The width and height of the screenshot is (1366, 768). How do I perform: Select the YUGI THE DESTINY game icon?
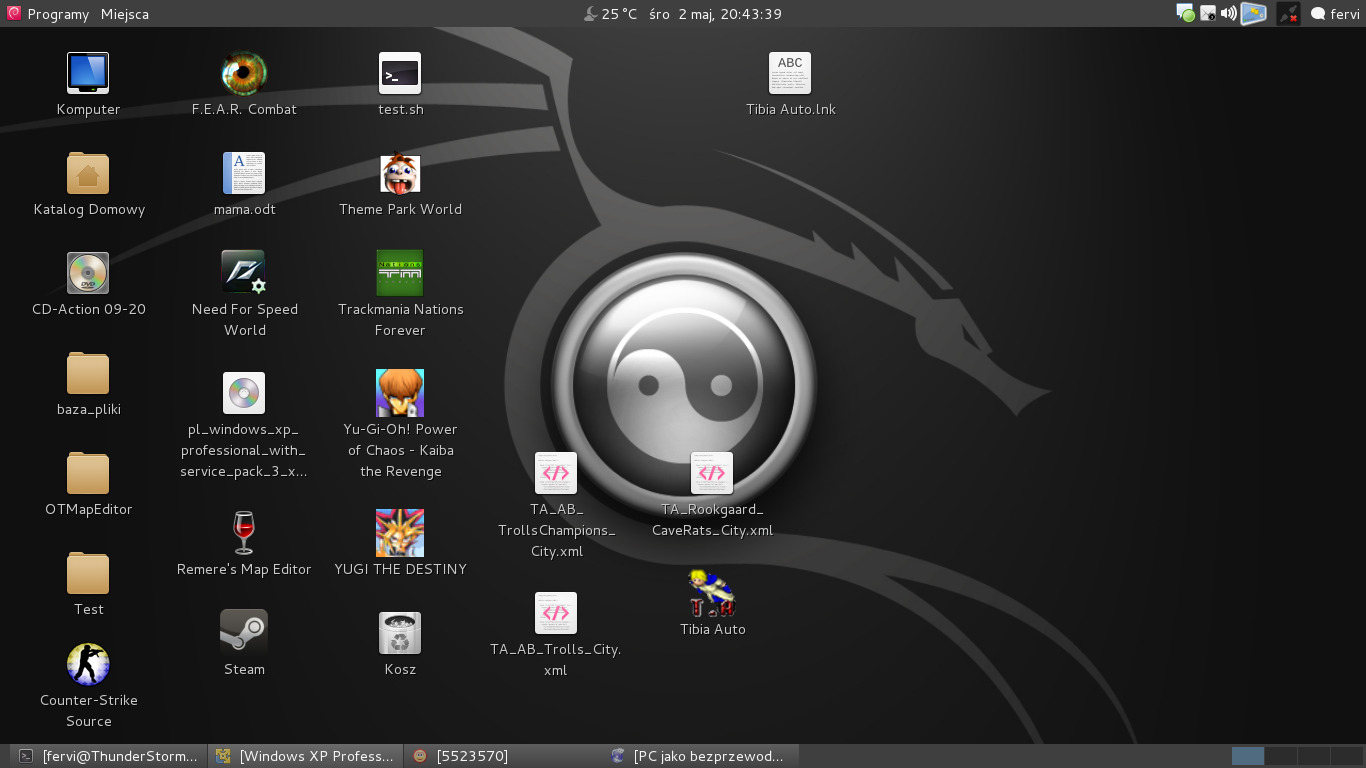(x=400, y=532)
